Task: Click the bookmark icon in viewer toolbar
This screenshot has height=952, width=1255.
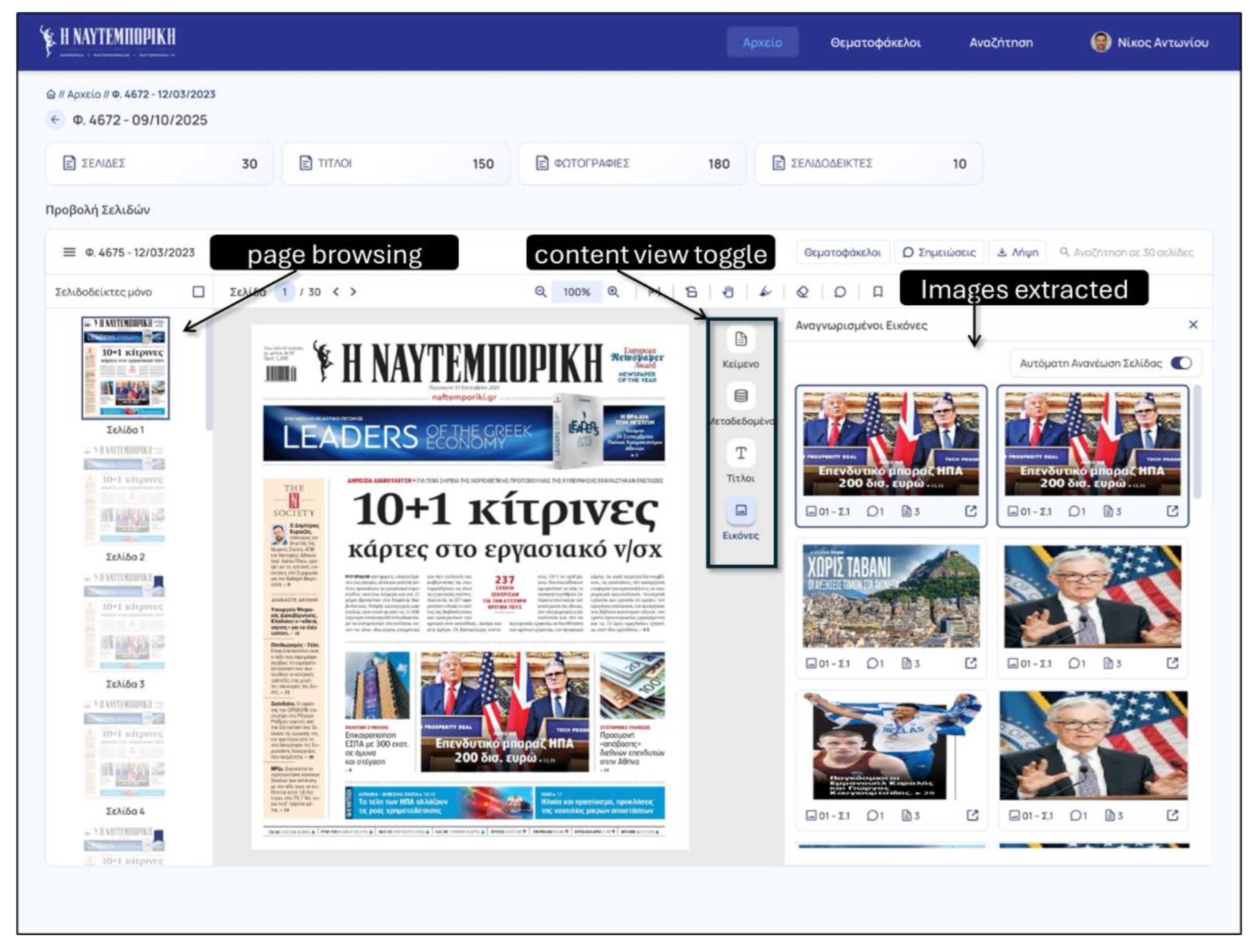Action: [x=878, y=292]
